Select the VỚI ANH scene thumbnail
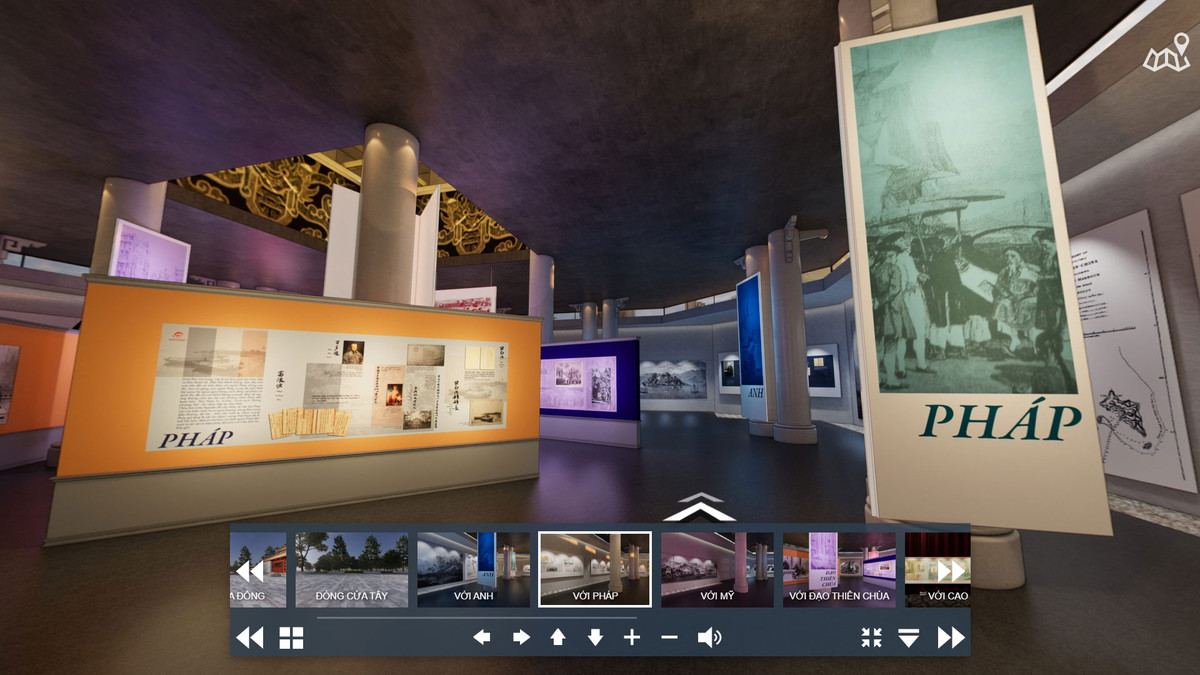This screenshot has width=1200, height=675. pyautogui.click(x=473, y=569)
